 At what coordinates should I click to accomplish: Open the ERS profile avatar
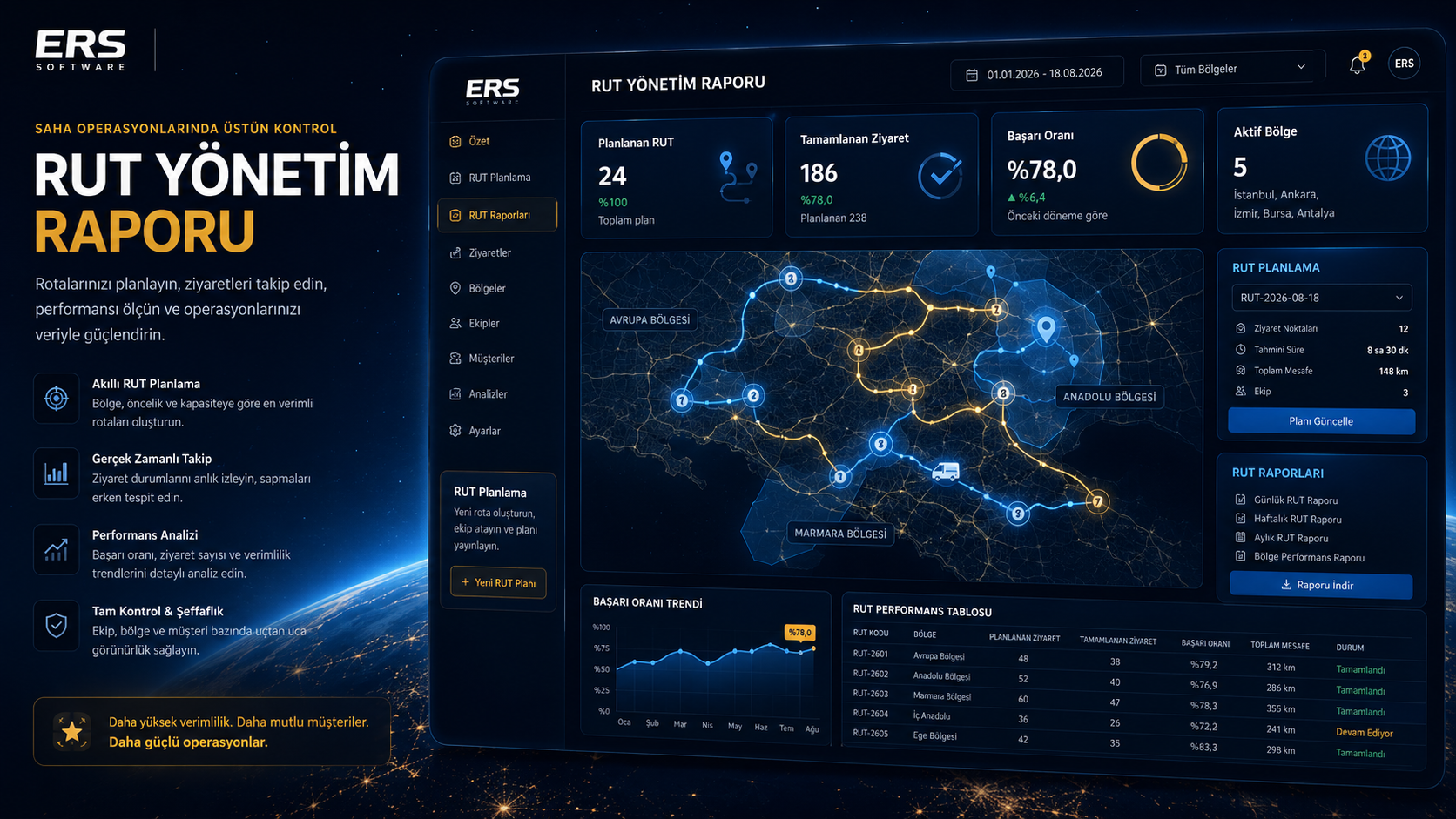[x=1404, y=63]
